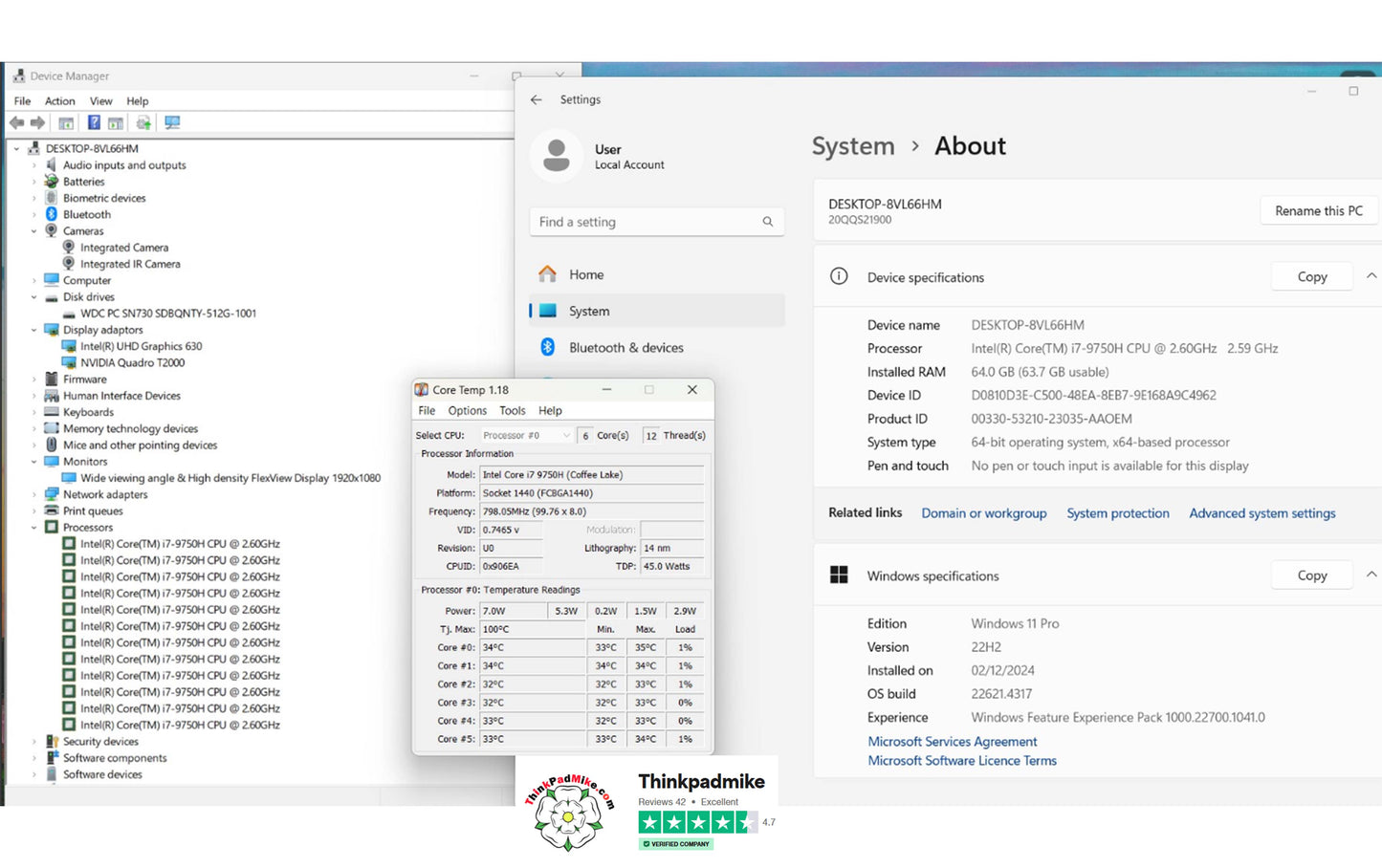Click the Back arrow in Device Manager toolbar
This screenshot has width=1382, height=868.
(16, 122)
